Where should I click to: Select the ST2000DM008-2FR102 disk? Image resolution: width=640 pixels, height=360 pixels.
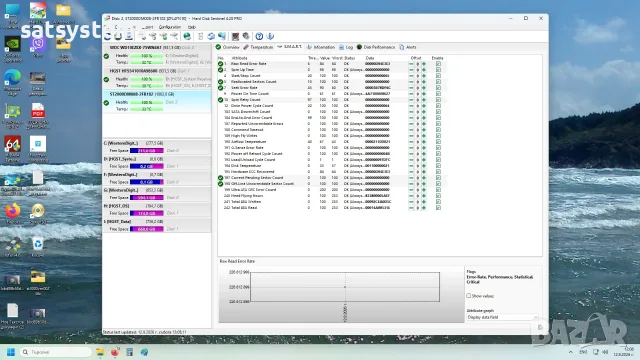[157, 101]
